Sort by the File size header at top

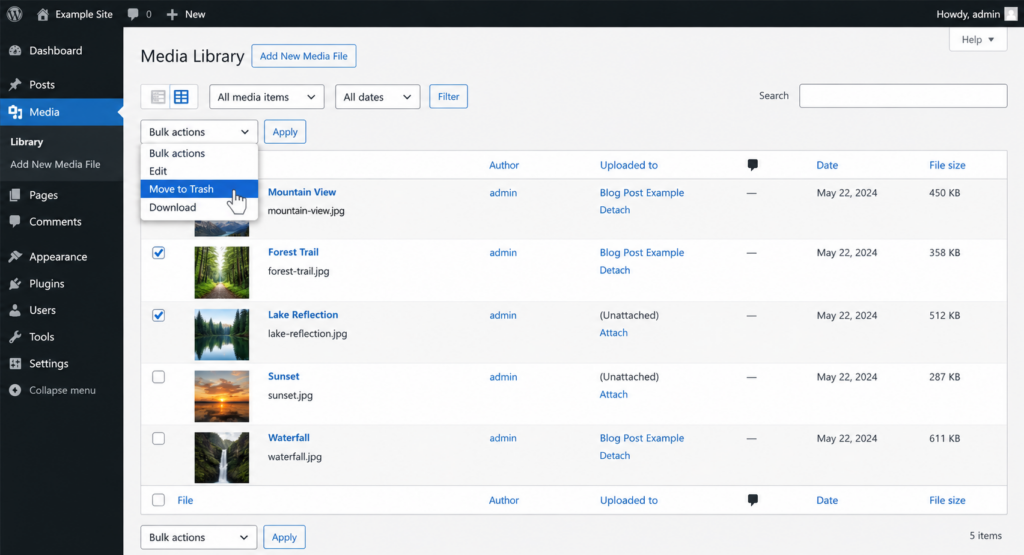tap(947, 165)
